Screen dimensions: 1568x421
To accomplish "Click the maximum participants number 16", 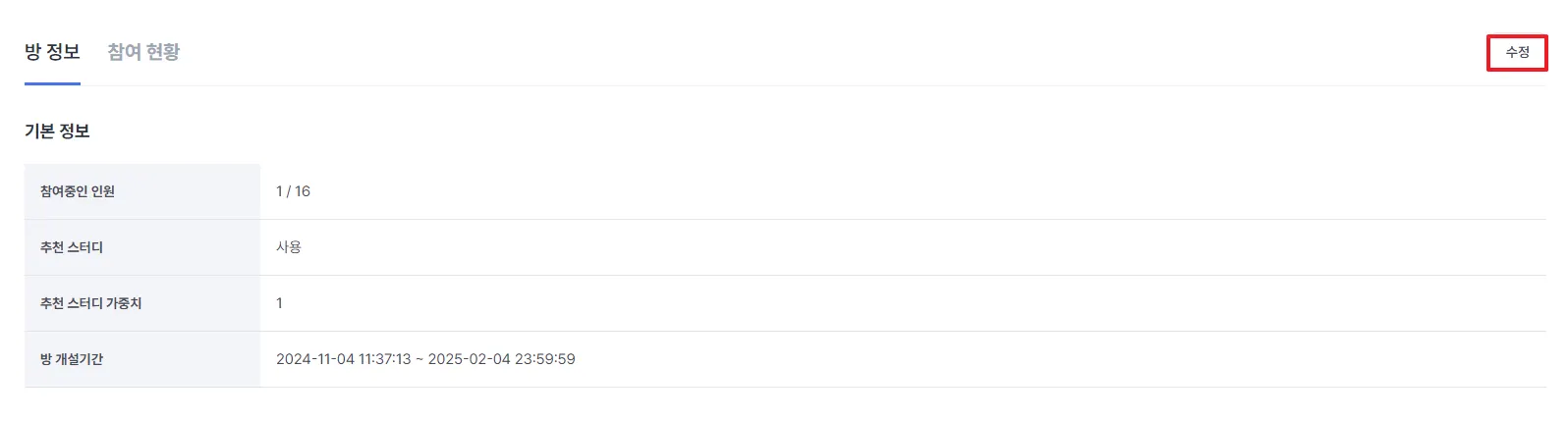I will (x=303, y=191).
